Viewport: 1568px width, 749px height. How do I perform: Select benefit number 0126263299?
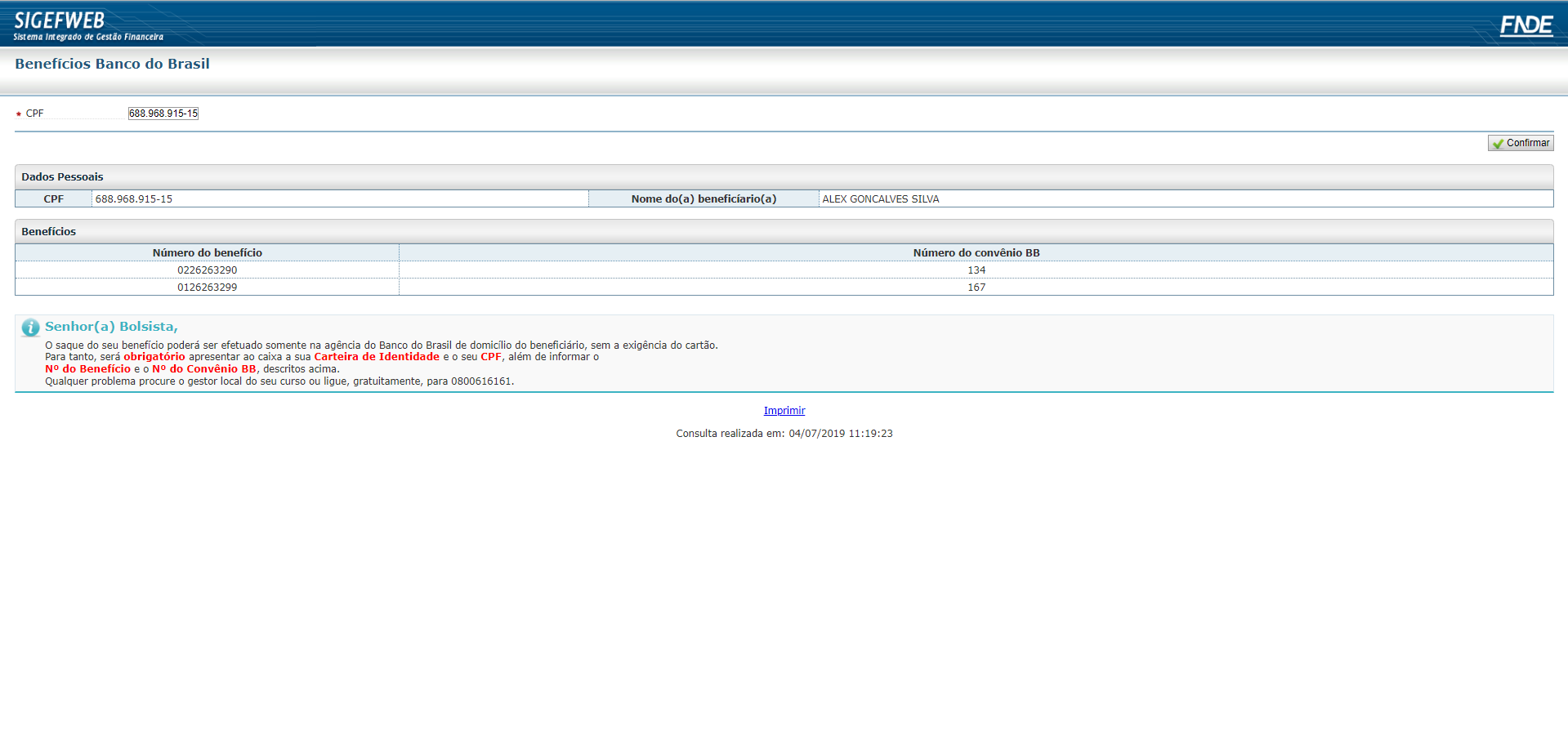coord(207,288)
